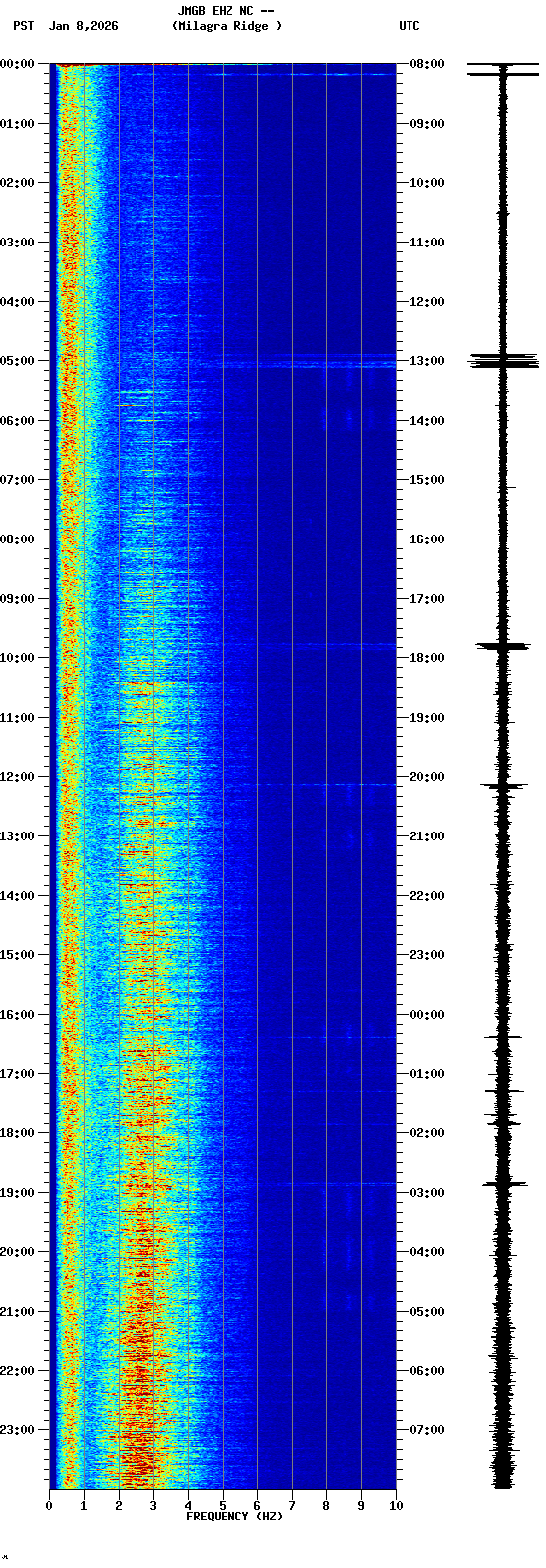Click the frequency axis tick label '7'
546x1568 pixels.
[292, 1506]
